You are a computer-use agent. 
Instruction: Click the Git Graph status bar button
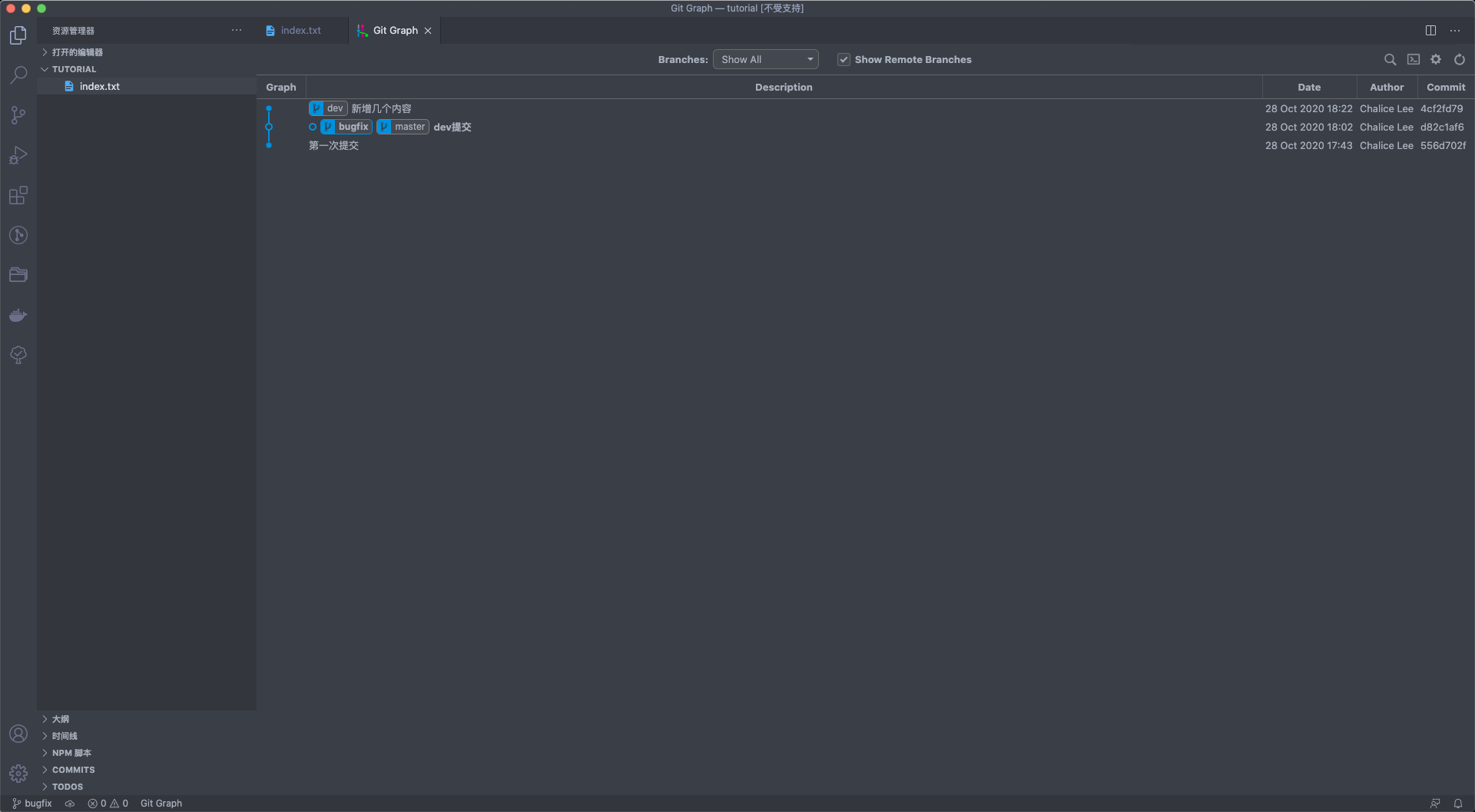161,804
